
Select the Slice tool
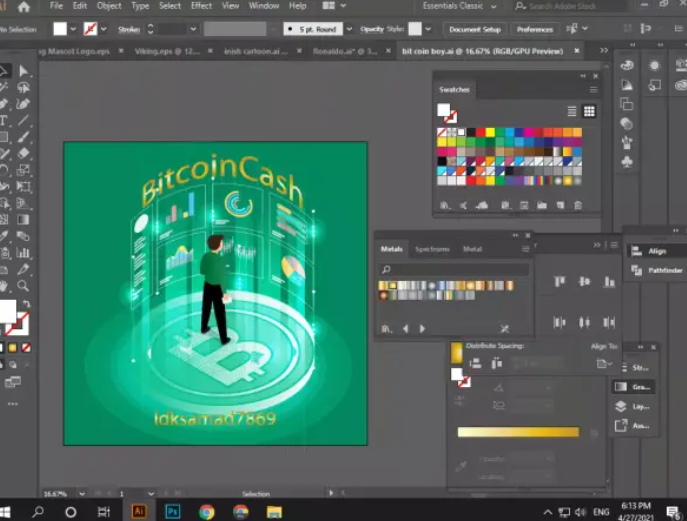point(23,269)
